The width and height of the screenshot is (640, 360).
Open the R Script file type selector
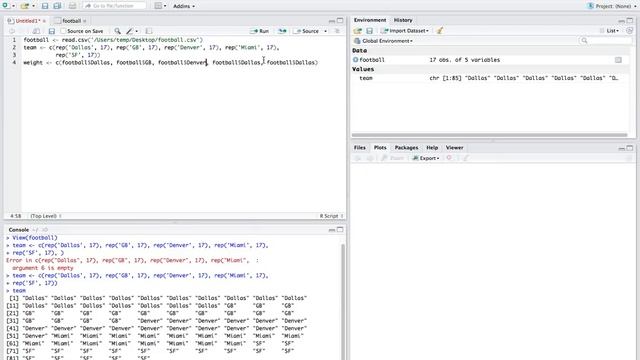coord(331,216)
